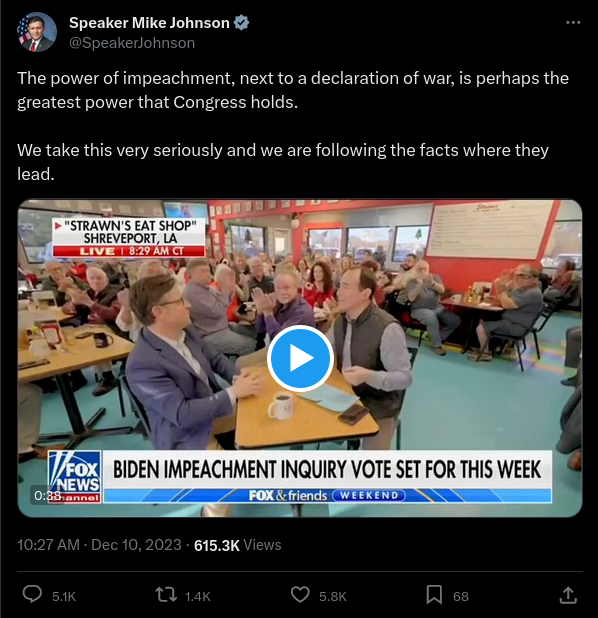Open the @SpeakerJohnson handle link
Image resolution: width=598 pixels, height=618 pixels.
[132, 43]
